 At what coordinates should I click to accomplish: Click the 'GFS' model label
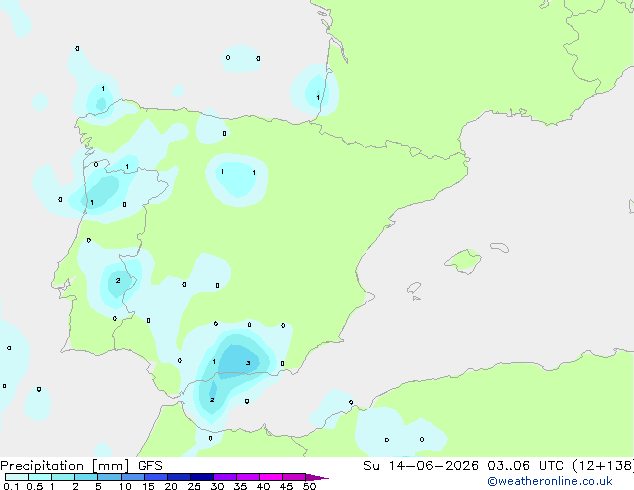[150, 466]
